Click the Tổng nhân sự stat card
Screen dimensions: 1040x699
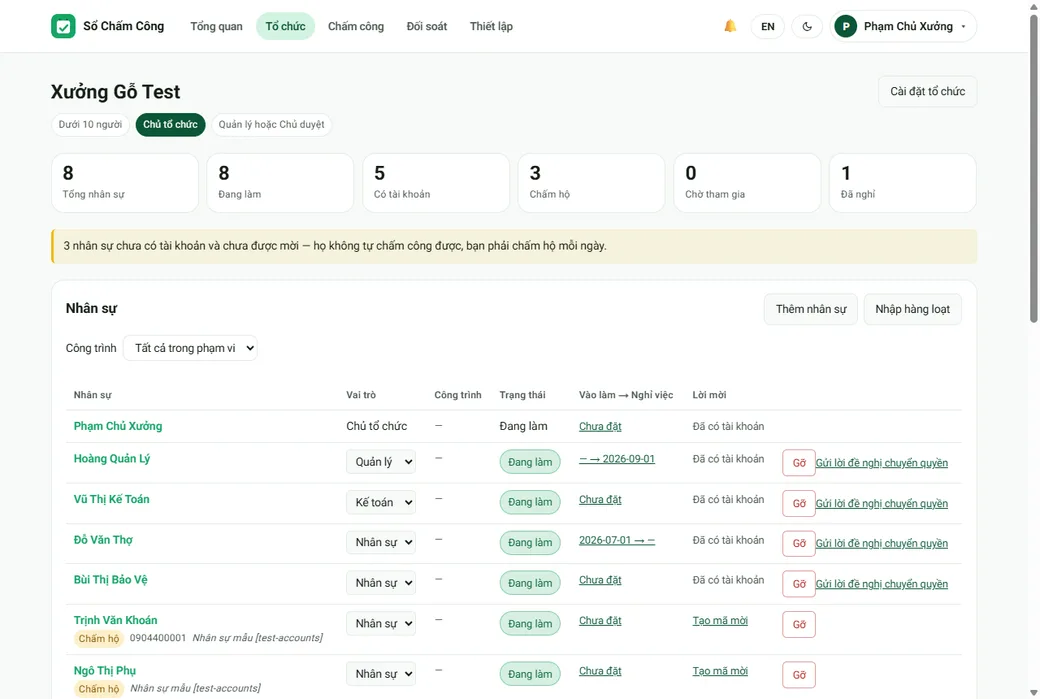click(125, 183)
